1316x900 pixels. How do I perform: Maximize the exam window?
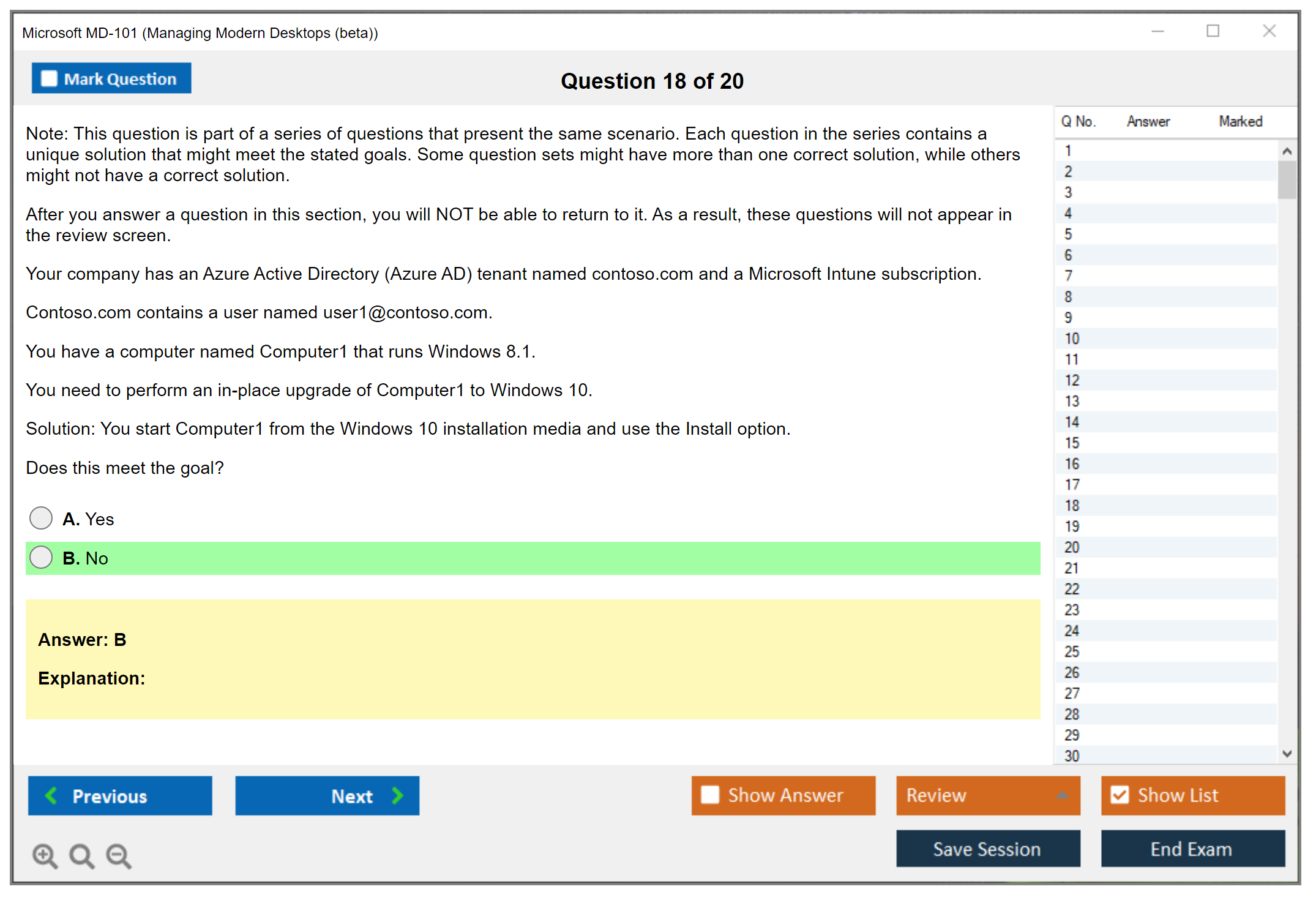(1213, 31)
